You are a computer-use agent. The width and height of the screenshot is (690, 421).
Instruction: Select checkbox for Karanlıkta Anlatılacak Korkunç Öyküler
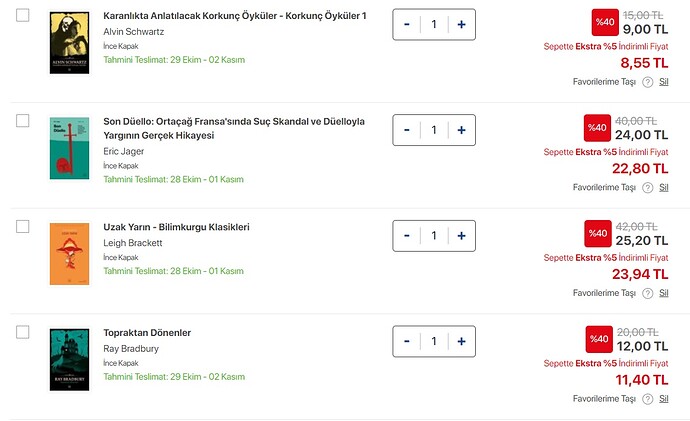tap(23, 16)
